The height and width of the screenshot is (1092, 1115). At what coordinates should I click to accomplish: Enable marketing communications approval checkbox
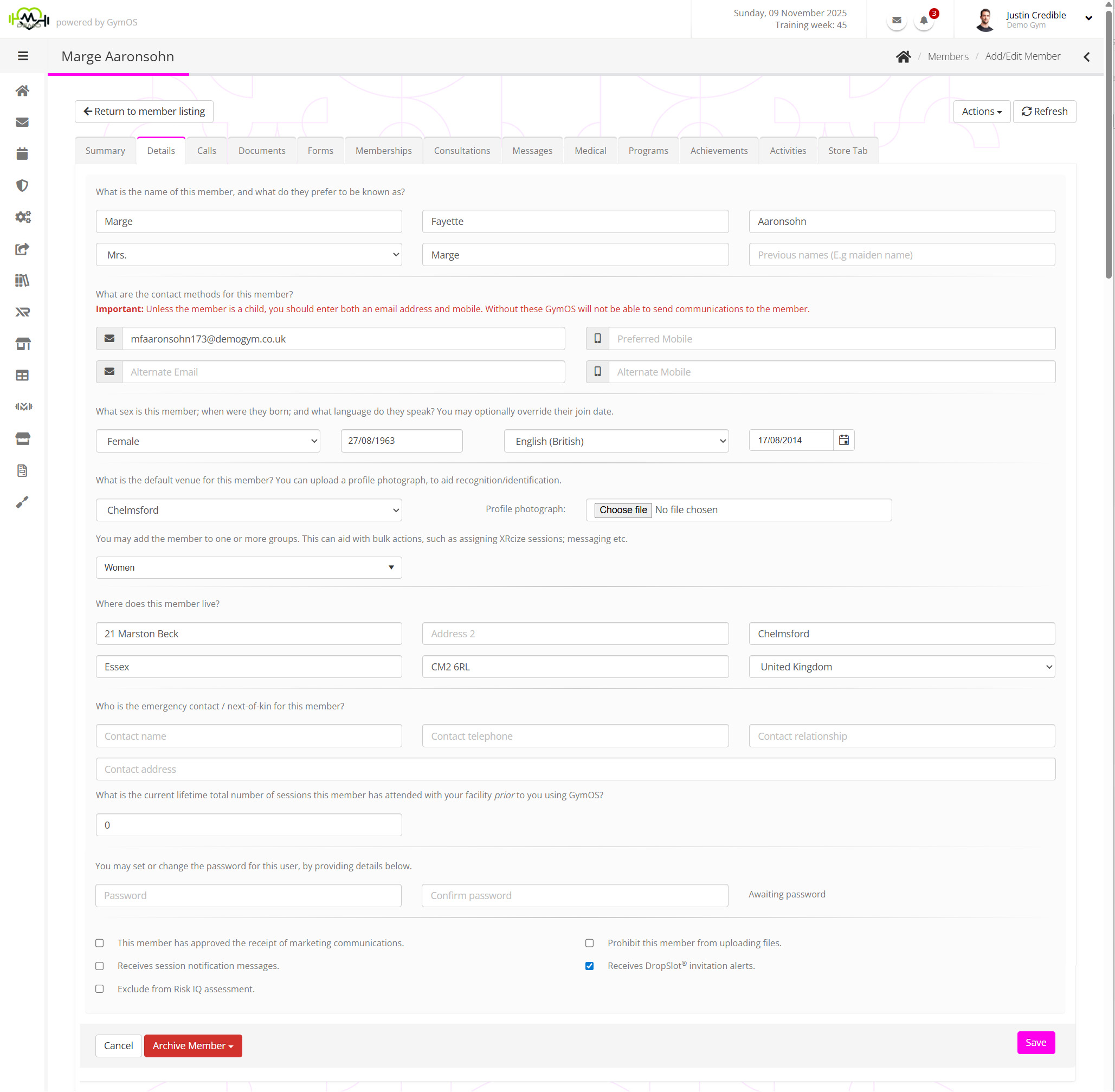(100, 943)
